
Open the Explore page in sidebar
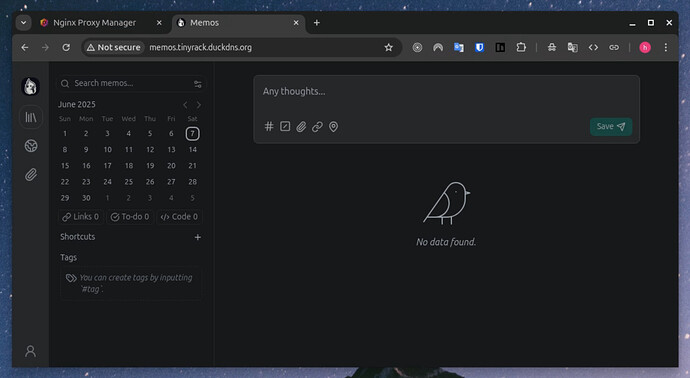point(31,146)
